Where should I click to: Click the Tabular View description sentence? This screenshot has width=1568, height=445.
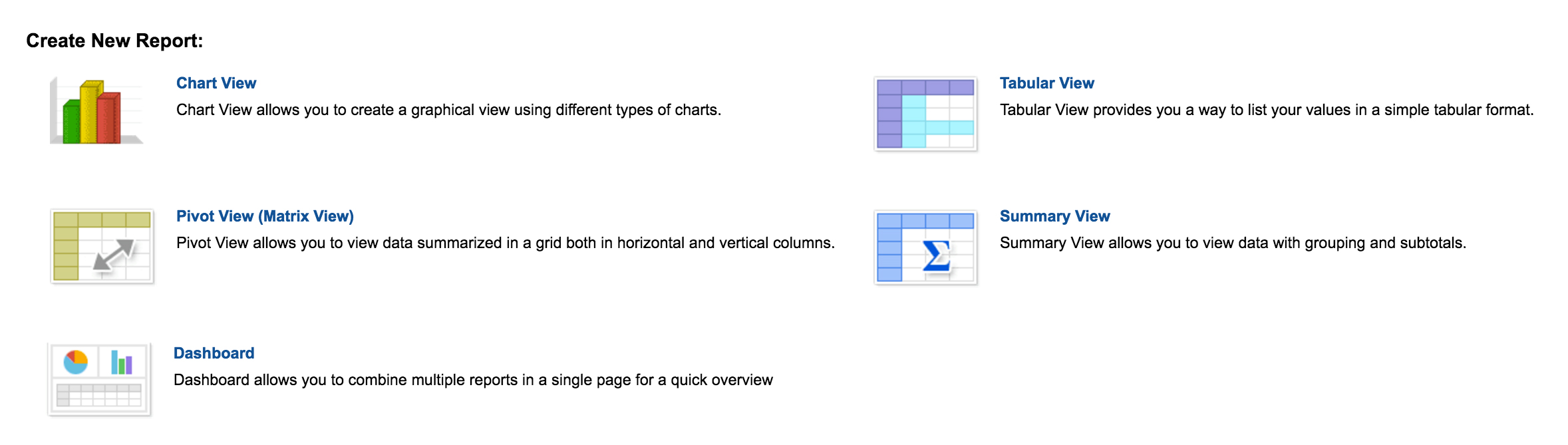pyautogui.click(x=1266, y=110)
